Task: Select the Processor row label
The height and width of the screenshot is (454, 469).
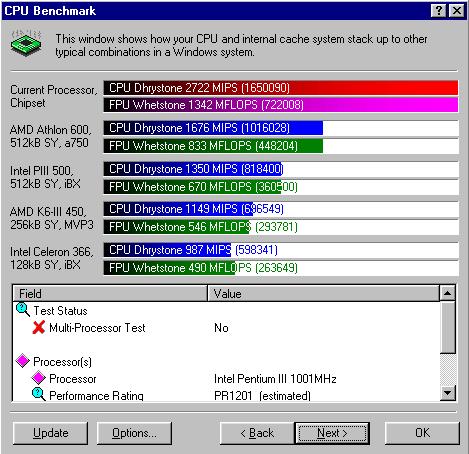Action: [73, 379]
